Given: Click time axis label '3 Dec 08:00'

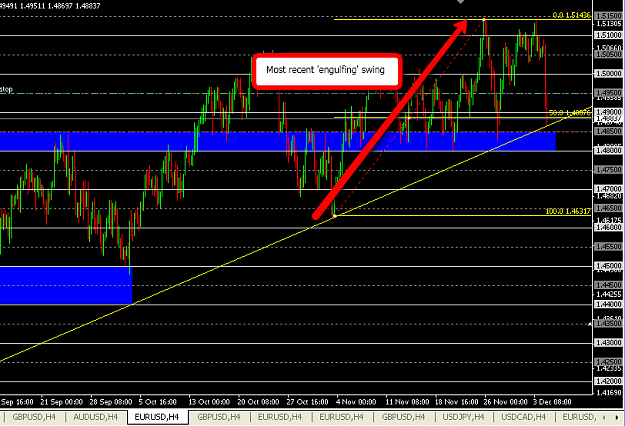Looking at the screenshot, I should coord(552,402).
